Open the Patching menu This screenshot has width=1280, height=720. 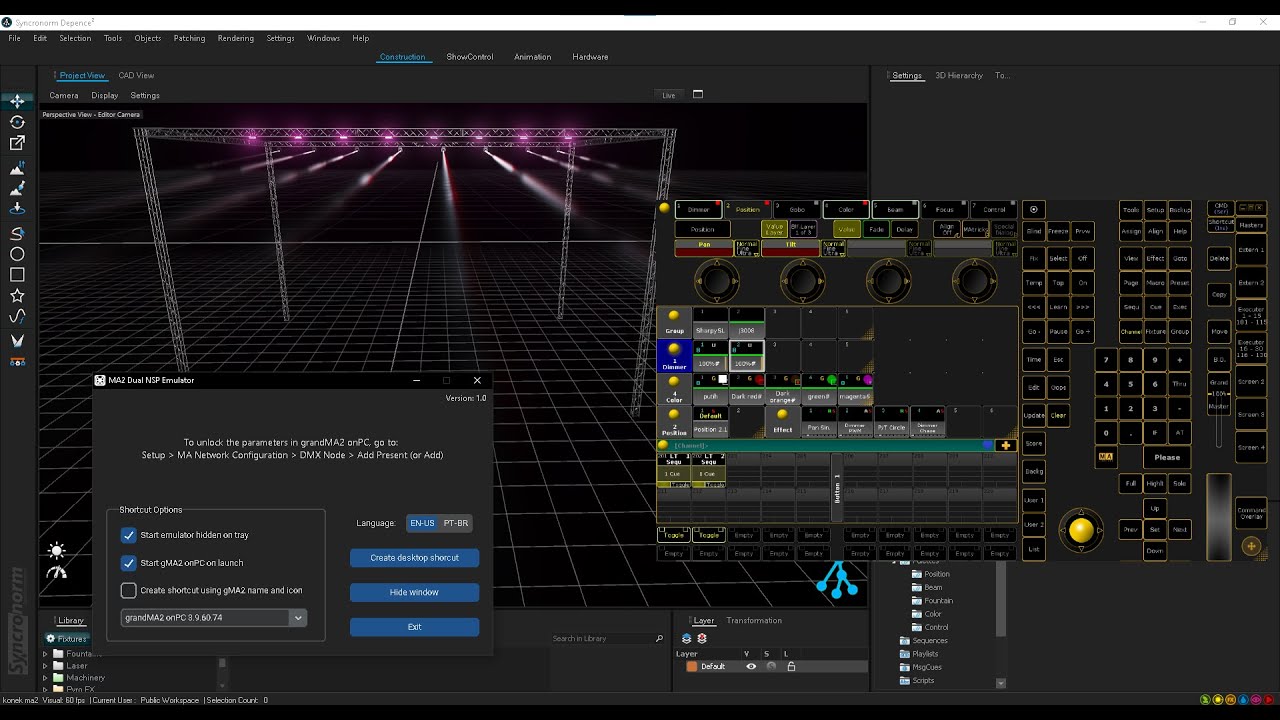coord(189,38)
